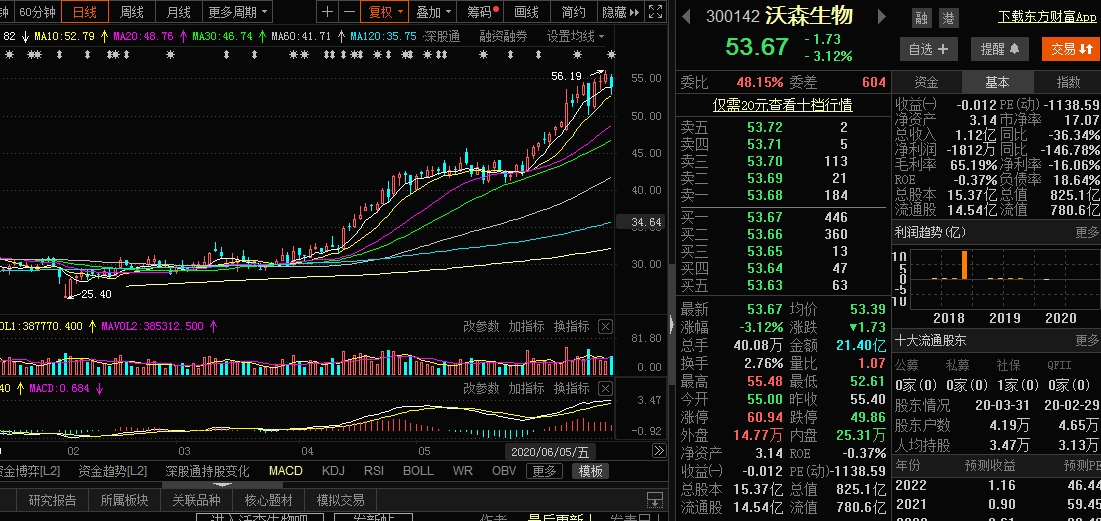1101x521 pixels.
Task: Open the 更多周期 period dropdown
Action: [x=238, y=12]
